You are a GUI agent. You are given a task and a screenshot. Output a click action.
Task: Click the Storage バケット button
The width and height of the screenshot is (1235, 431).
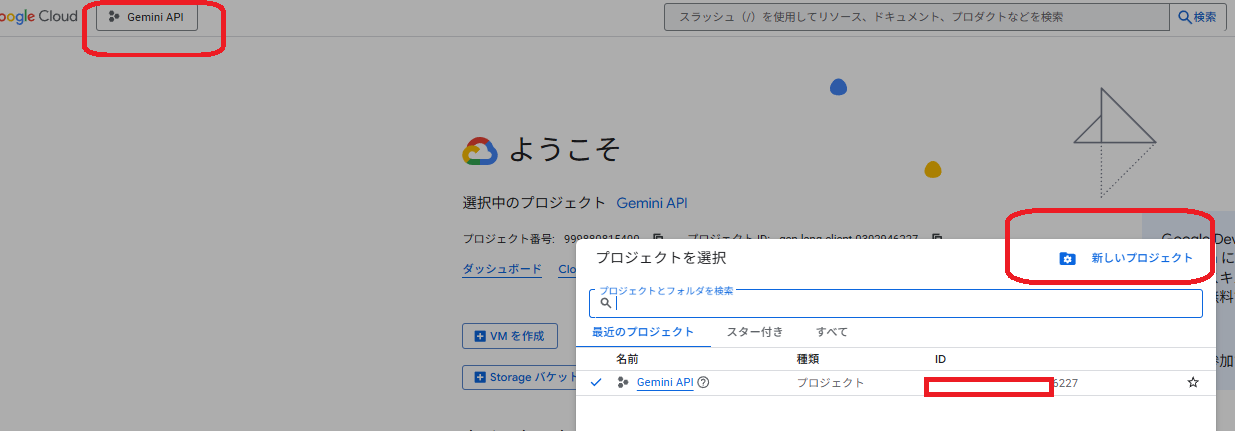point(520,378)
